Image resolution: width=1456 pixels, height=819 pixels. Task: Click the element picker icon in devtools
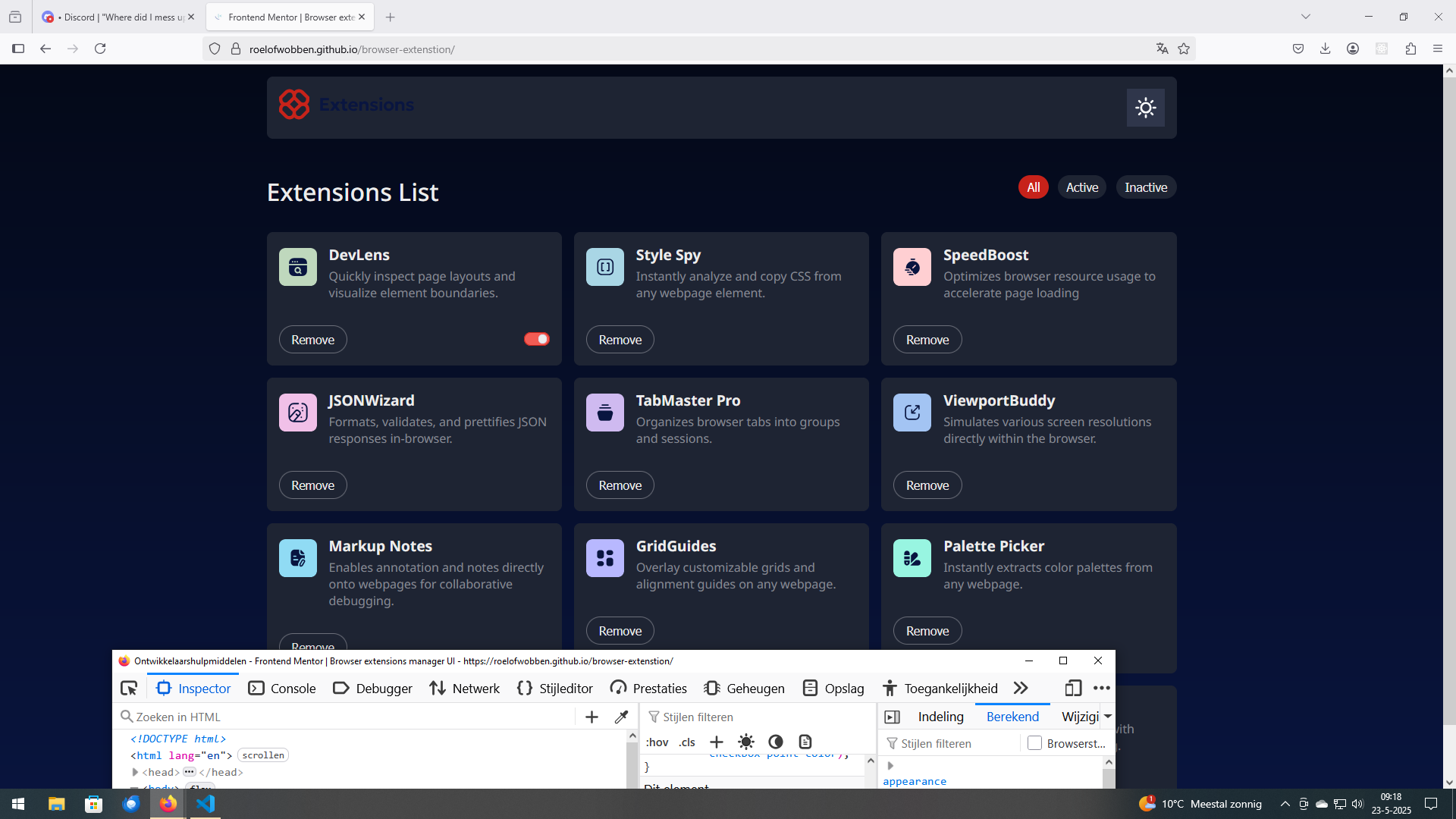click(x=129, y=689)
